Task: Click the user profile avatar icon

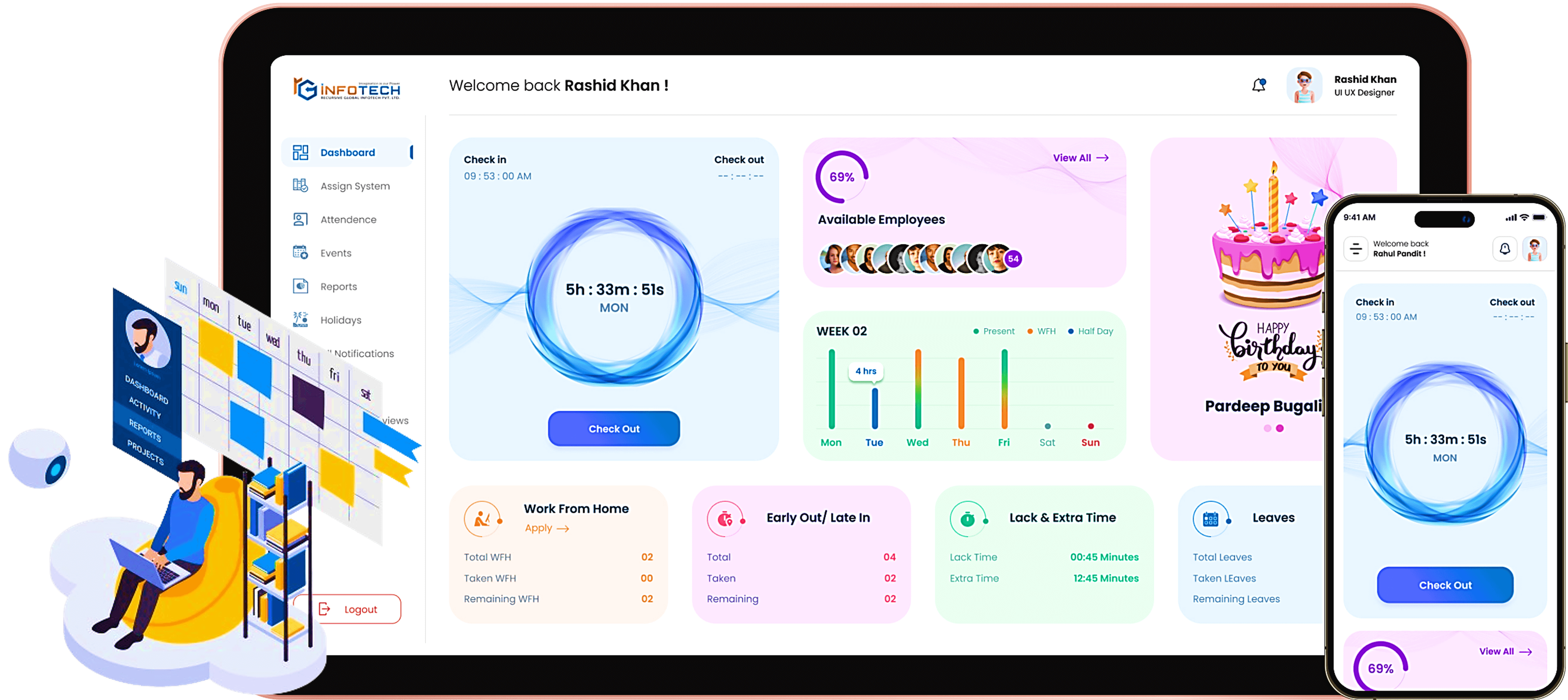Action: pos(1304,85)
